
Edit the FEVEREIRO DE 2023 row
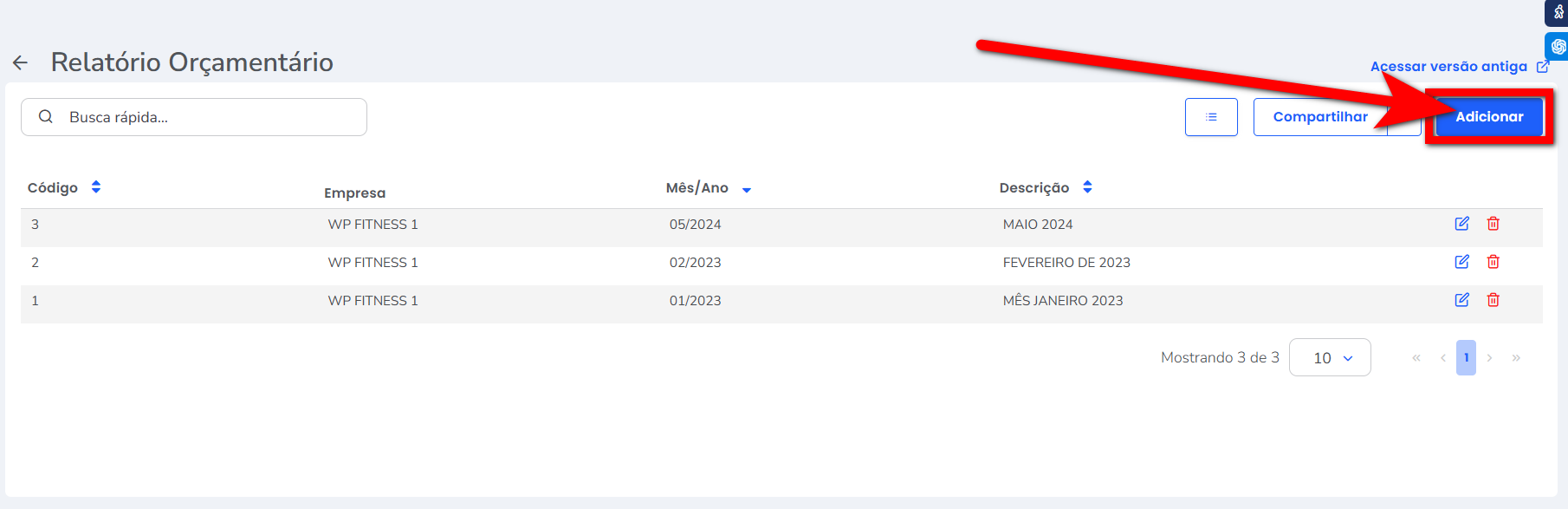point(1461,262)
